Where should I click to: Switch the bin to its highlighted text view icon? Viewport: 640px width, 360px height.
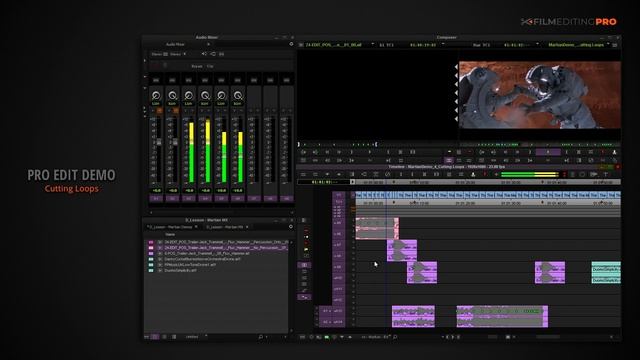tap(155, 337)
